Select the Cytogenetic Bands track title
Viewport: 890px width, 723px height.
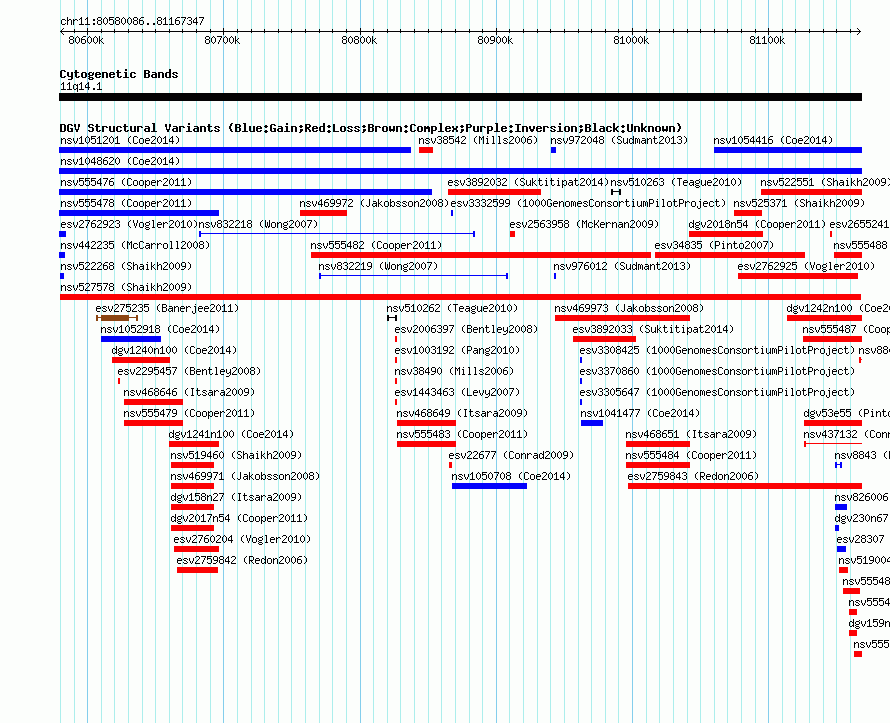pos(119,74)
